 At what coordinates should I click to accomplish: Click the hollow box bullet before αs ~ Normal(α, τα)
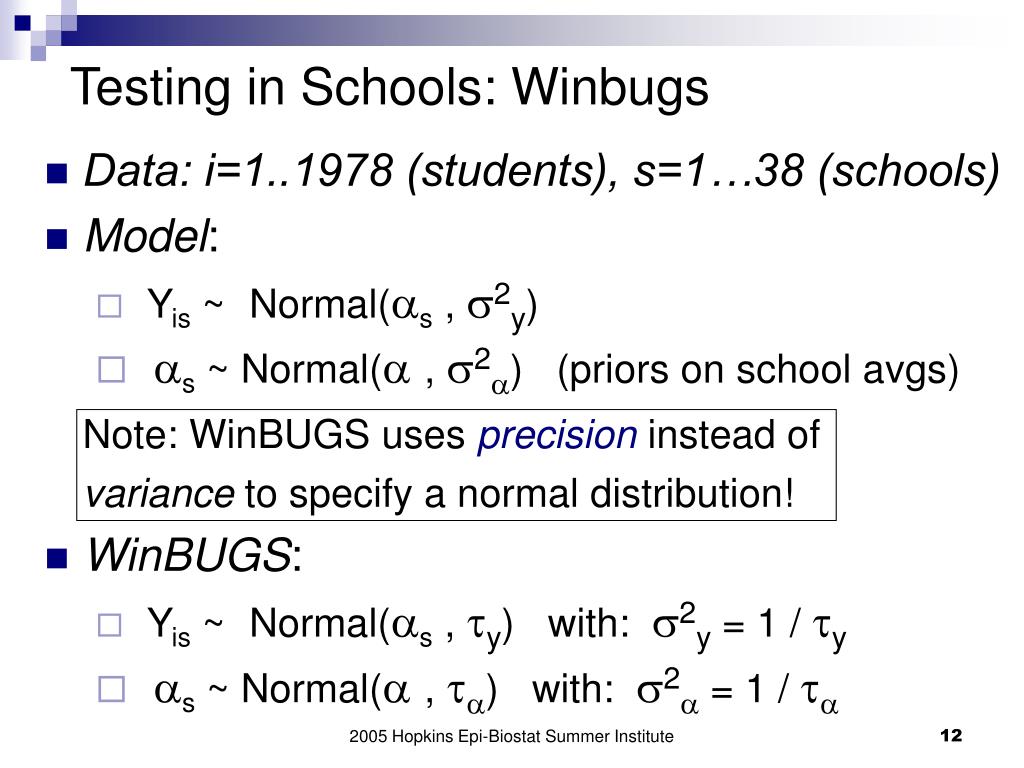(111, 689)
